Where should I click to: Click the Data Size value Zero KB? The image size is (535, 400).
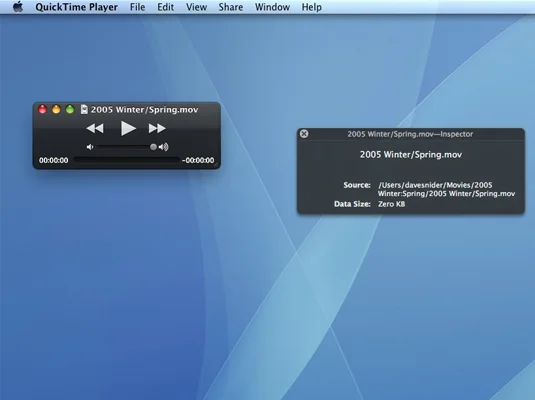point(391,204)
